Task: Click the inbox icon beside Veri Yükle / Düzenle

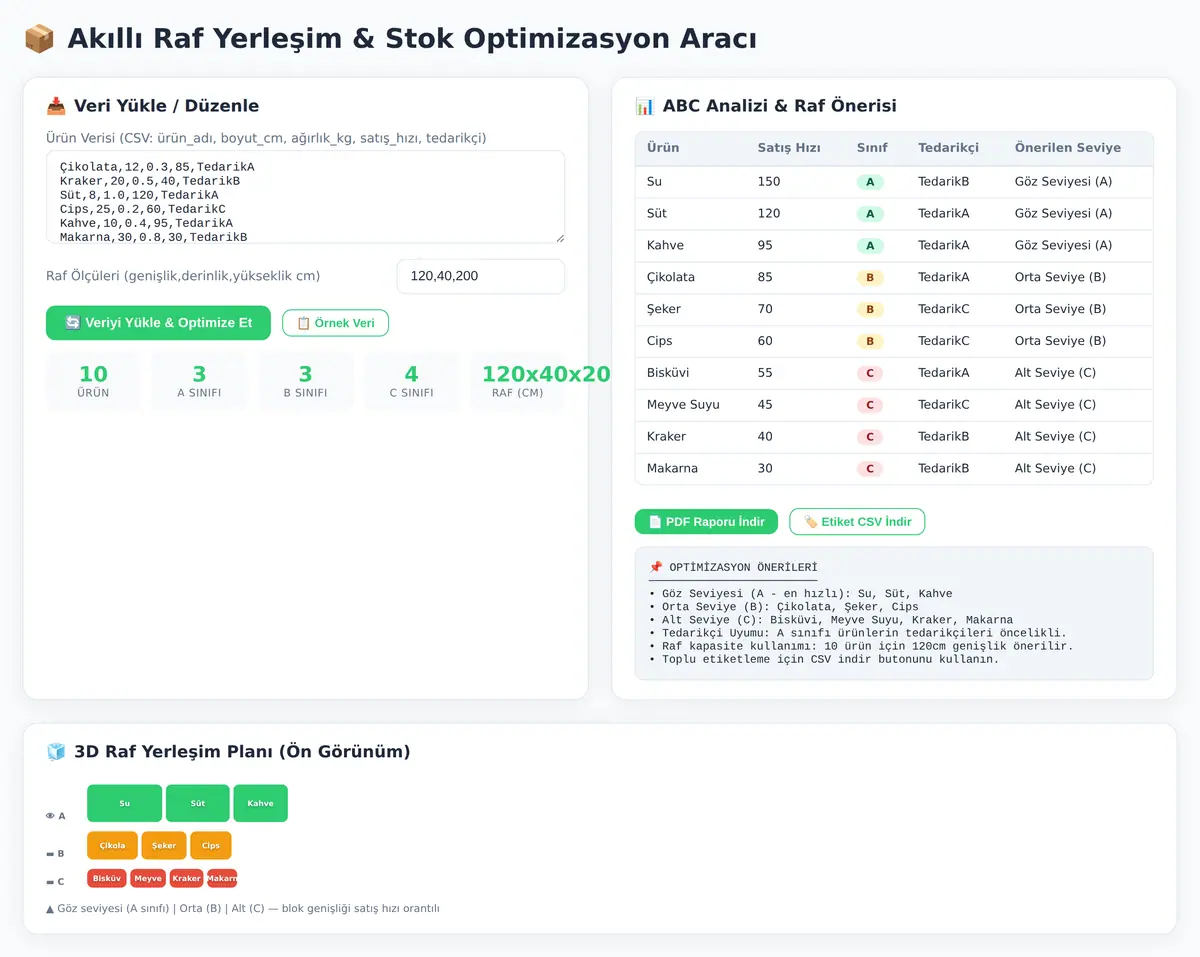Action: 56,106
